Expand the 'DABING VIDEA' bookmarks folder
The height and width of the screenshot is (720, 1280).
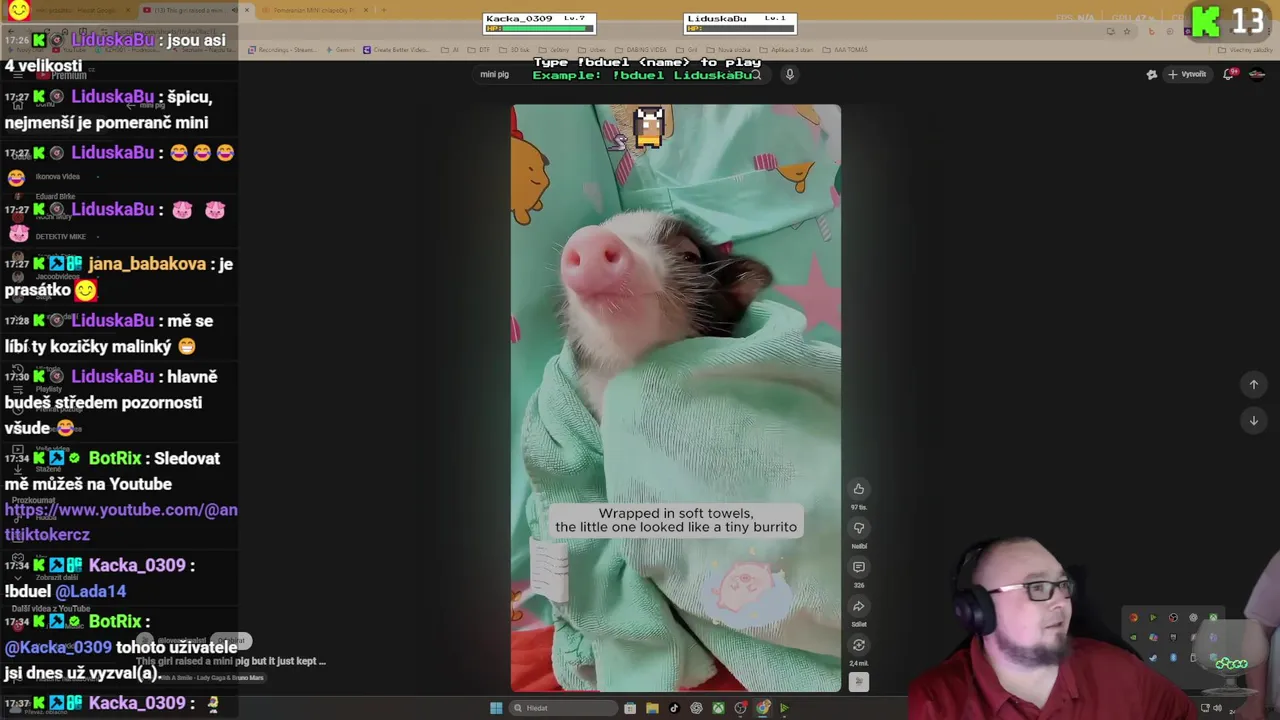pyautogui.click(x=641, y=50)
